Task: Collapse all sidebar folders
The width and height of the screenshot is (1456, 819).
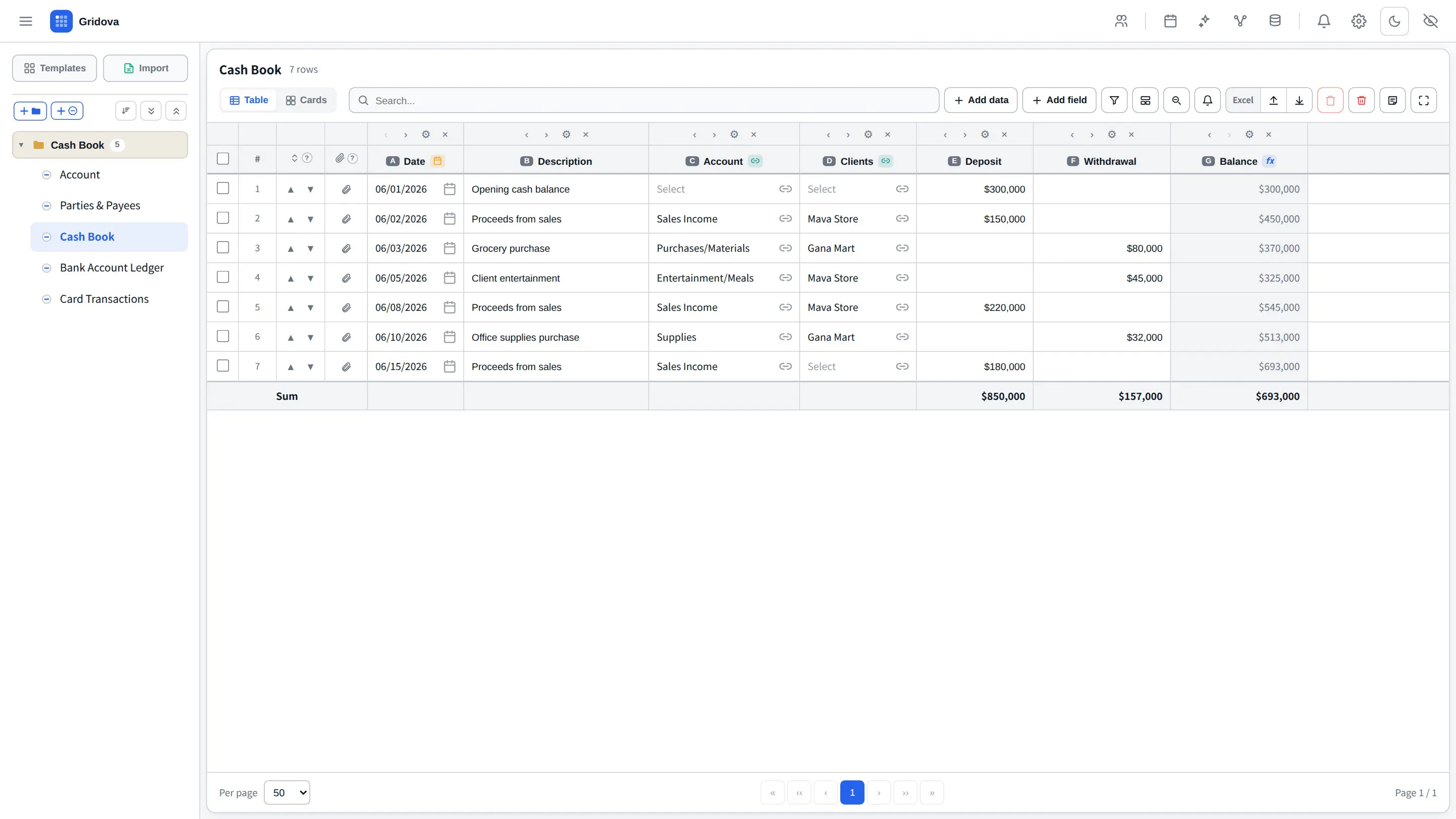Action: click(176, 111)
